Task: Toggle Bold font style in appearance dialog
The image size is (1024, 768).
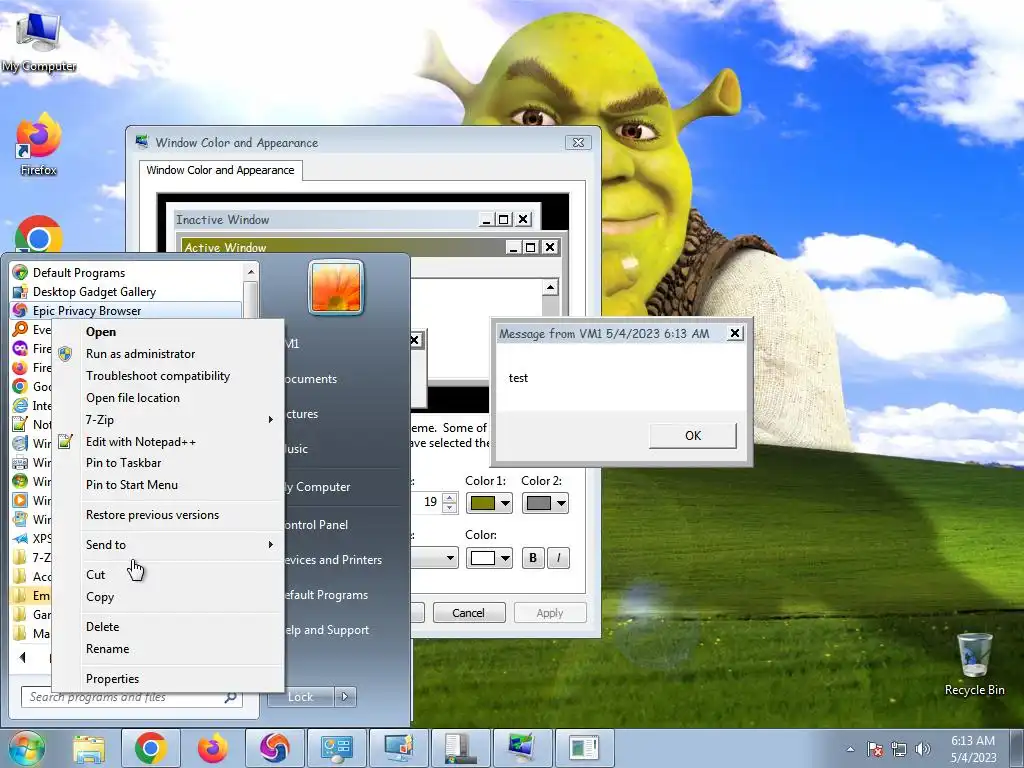Action: tap(533, 558)
